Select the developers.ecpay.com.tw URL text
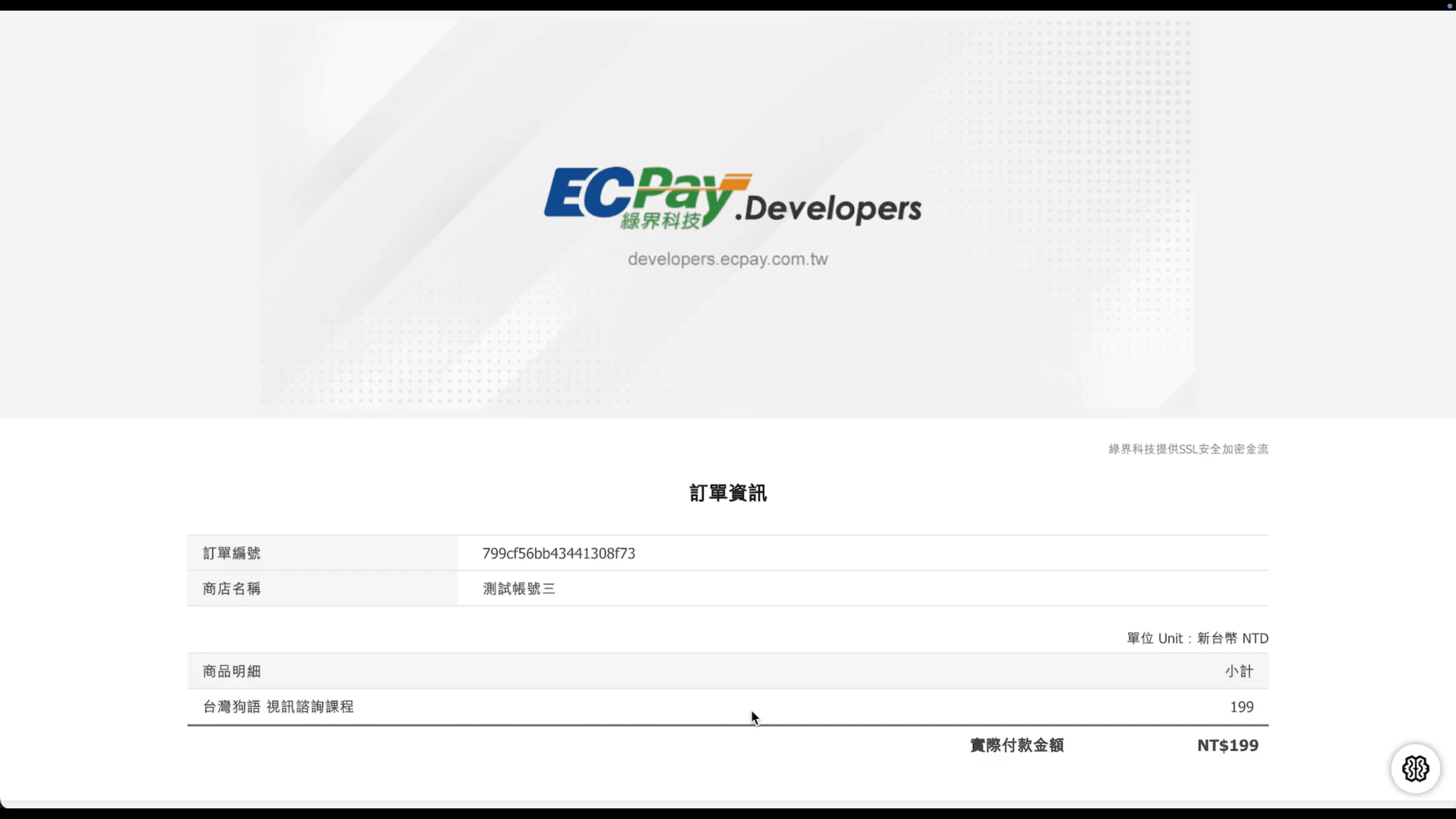The height and width of the screenshot is (819, 1456). point(728,259)
